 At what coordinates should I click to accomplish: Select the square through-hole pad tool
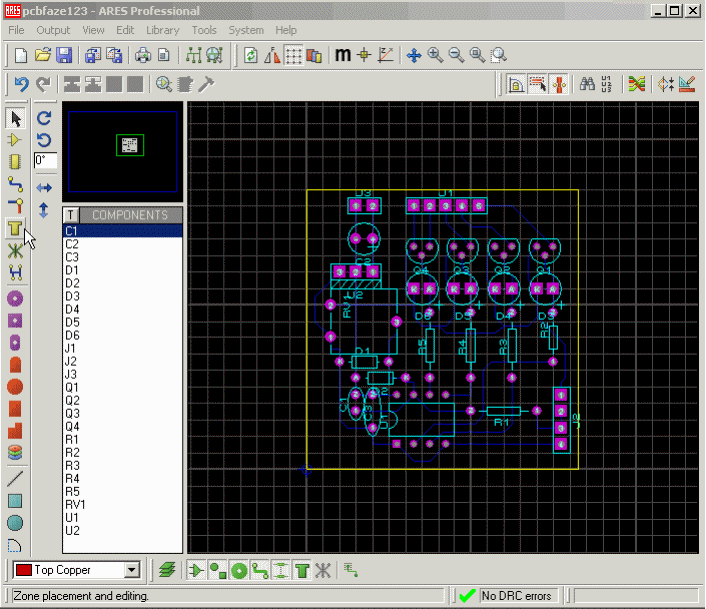[x=15, y=321]
